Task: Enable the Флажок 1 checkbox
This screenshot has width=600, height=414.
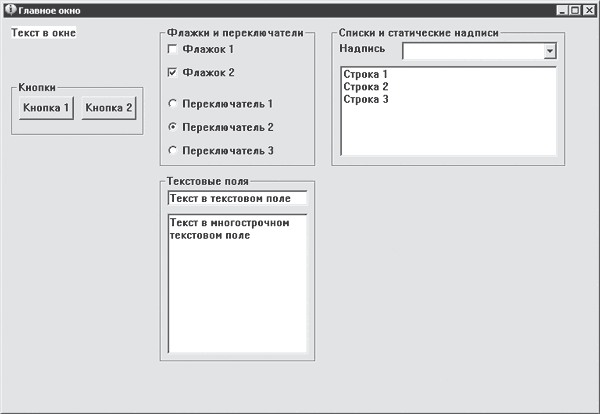Action: 173,49
